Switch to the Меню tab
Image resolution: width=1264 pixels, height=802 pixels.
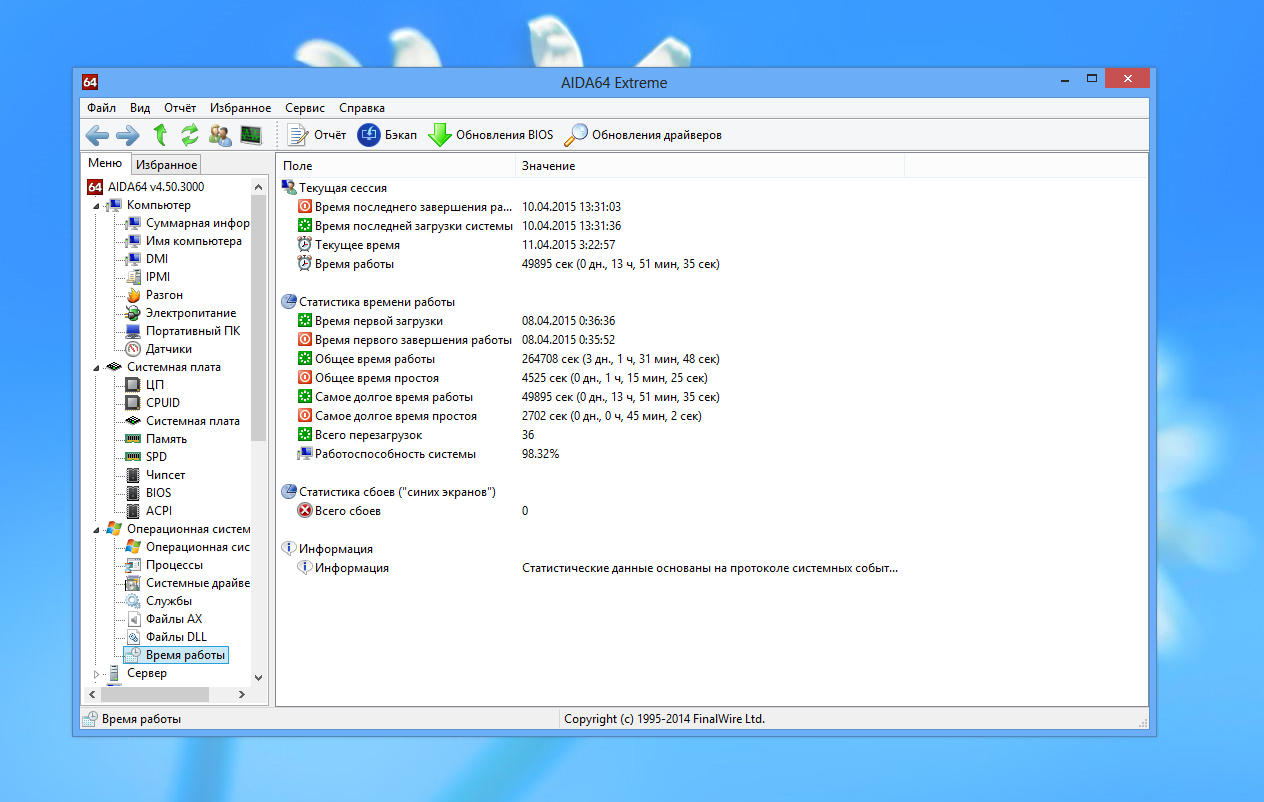pyautogui.click(x=105, y=164)
